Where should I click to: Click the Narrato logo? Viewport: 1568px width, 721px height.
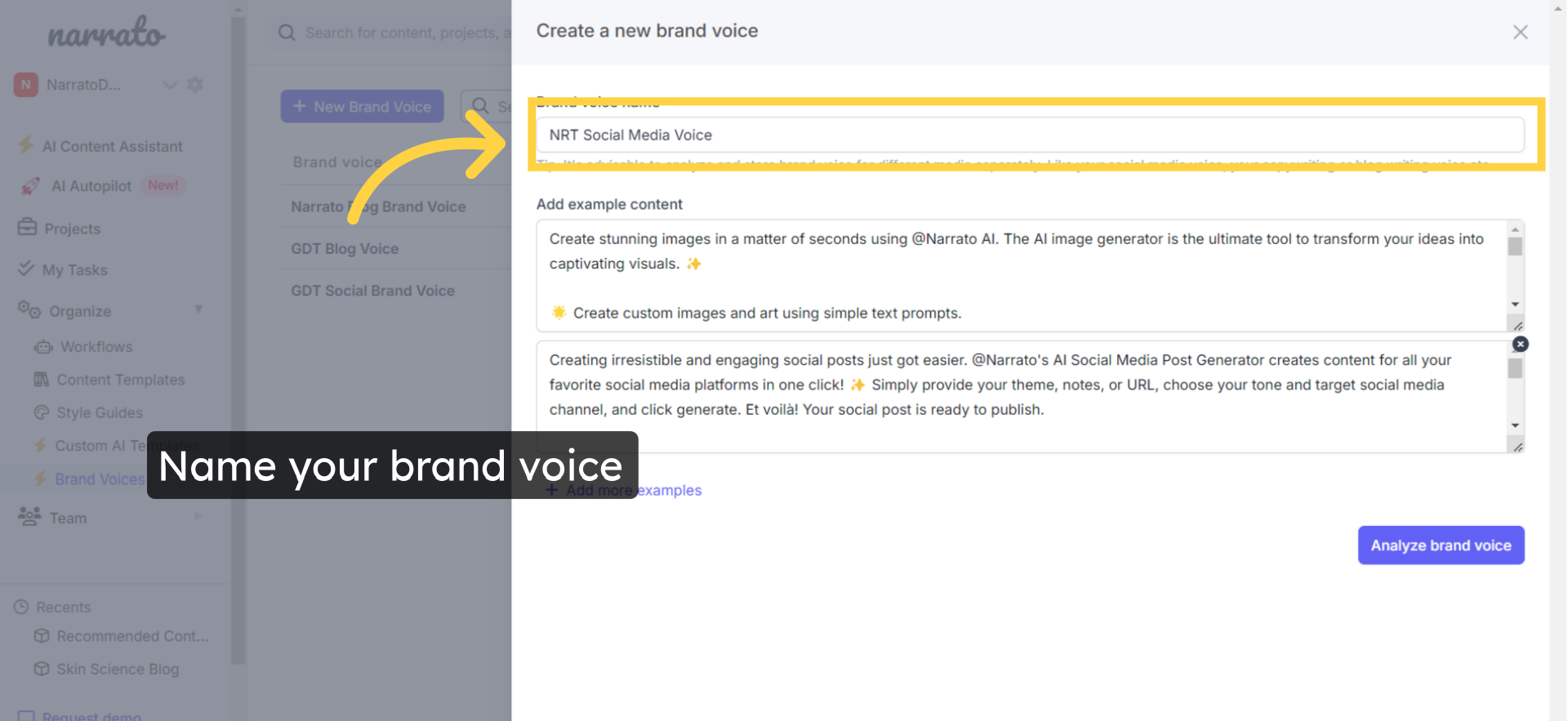106,33
